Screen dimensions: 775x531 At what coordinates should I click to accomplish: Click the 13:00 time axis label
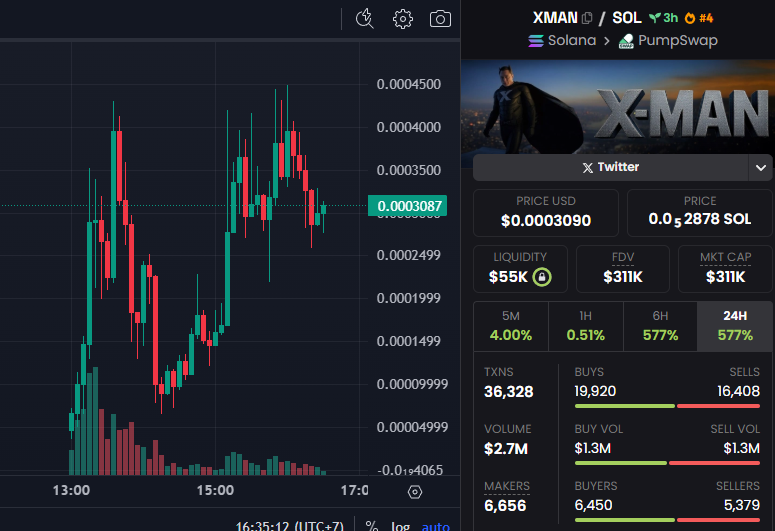(x=71, y=490)
